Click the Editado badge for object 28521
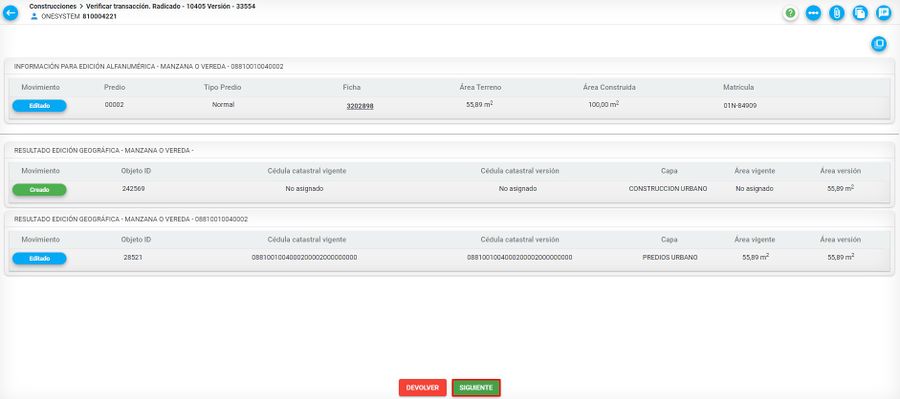 40,258
